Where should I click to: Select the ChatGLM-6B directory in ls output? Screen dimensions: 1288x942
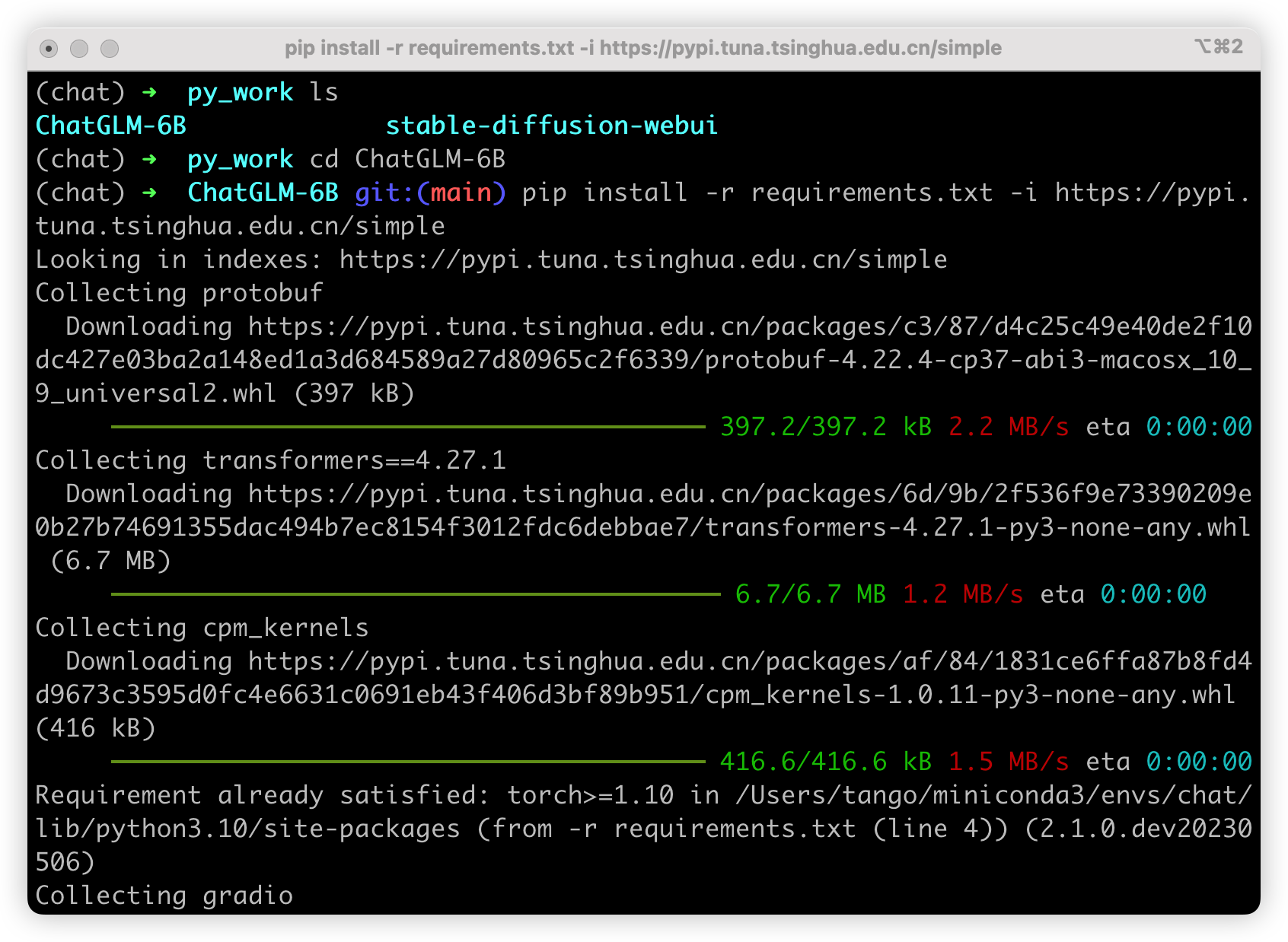111,126
